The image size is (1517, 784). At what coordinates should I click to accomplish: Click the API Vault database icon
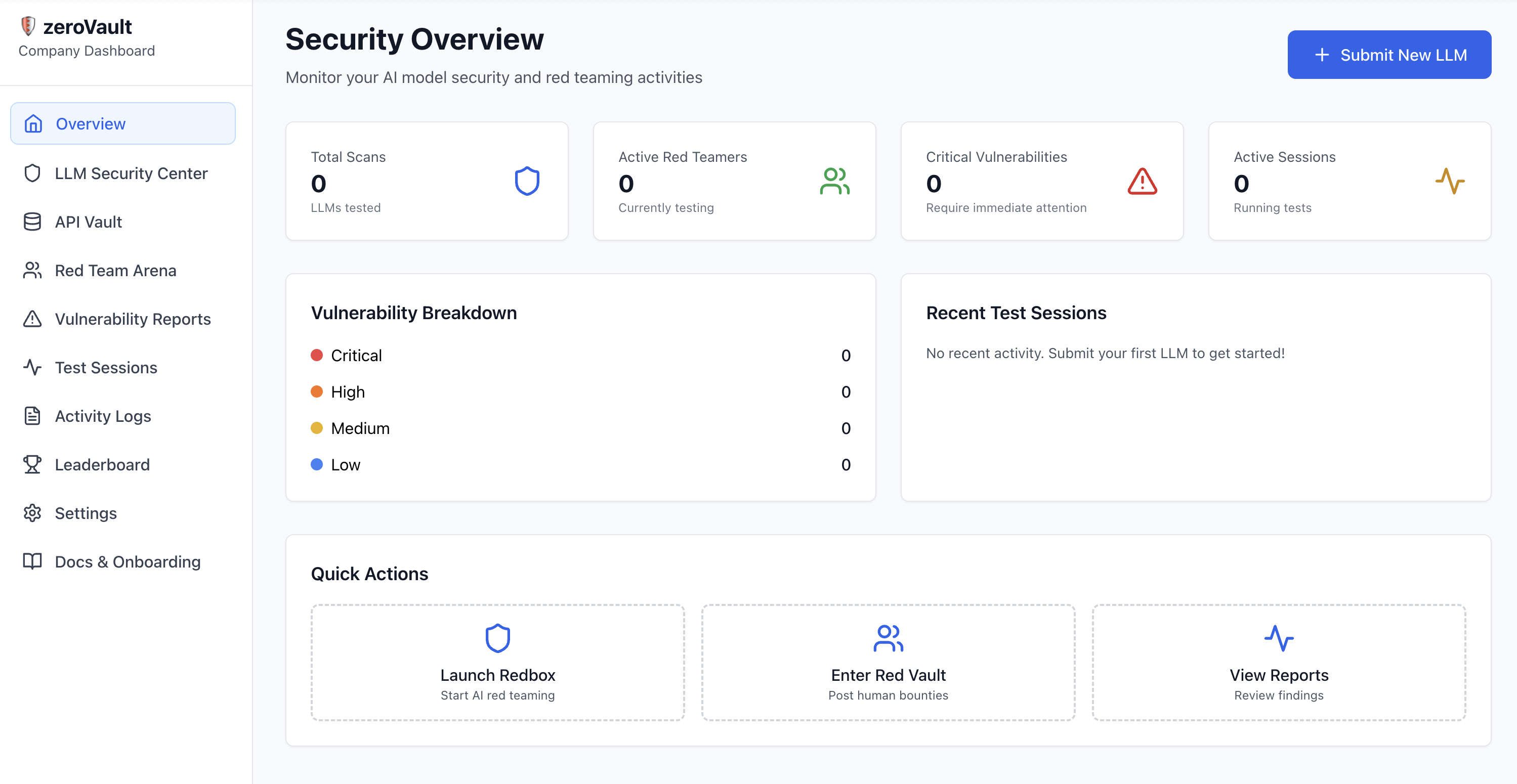coord(32,222)
